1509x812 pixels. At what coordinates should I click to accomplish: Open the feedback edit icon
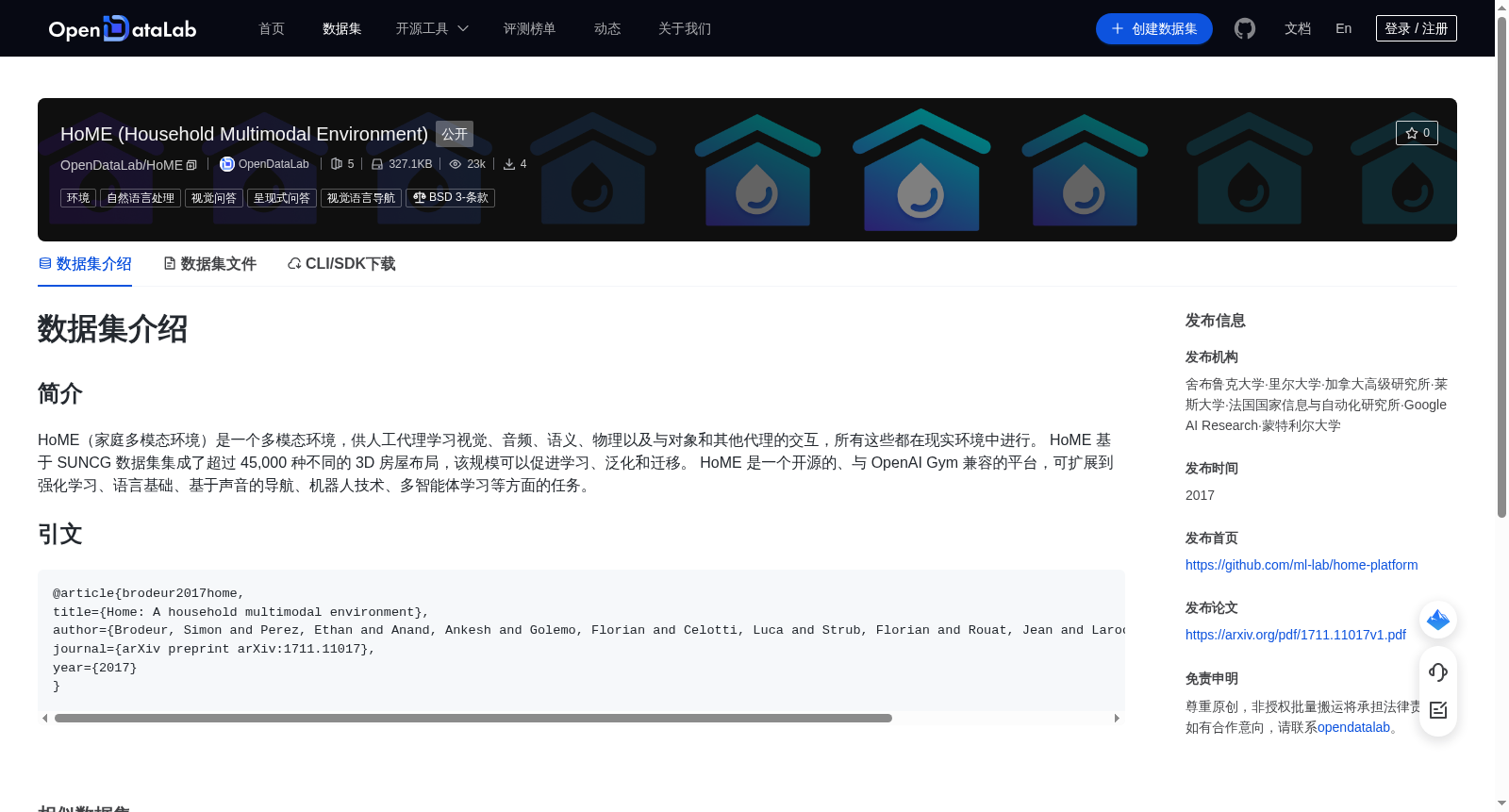tap(1438, 710)
